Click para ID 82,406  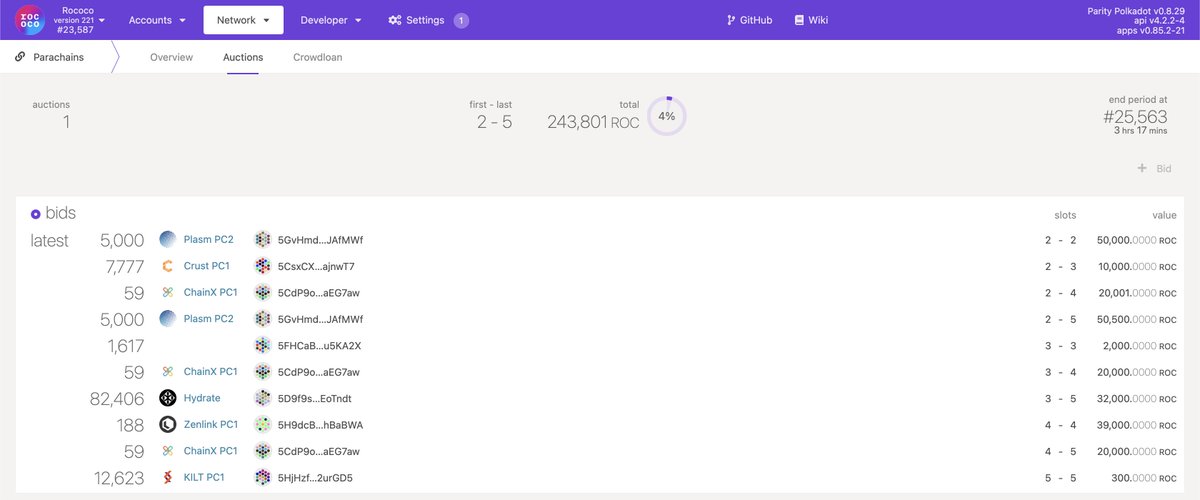[x=117, y=398]
